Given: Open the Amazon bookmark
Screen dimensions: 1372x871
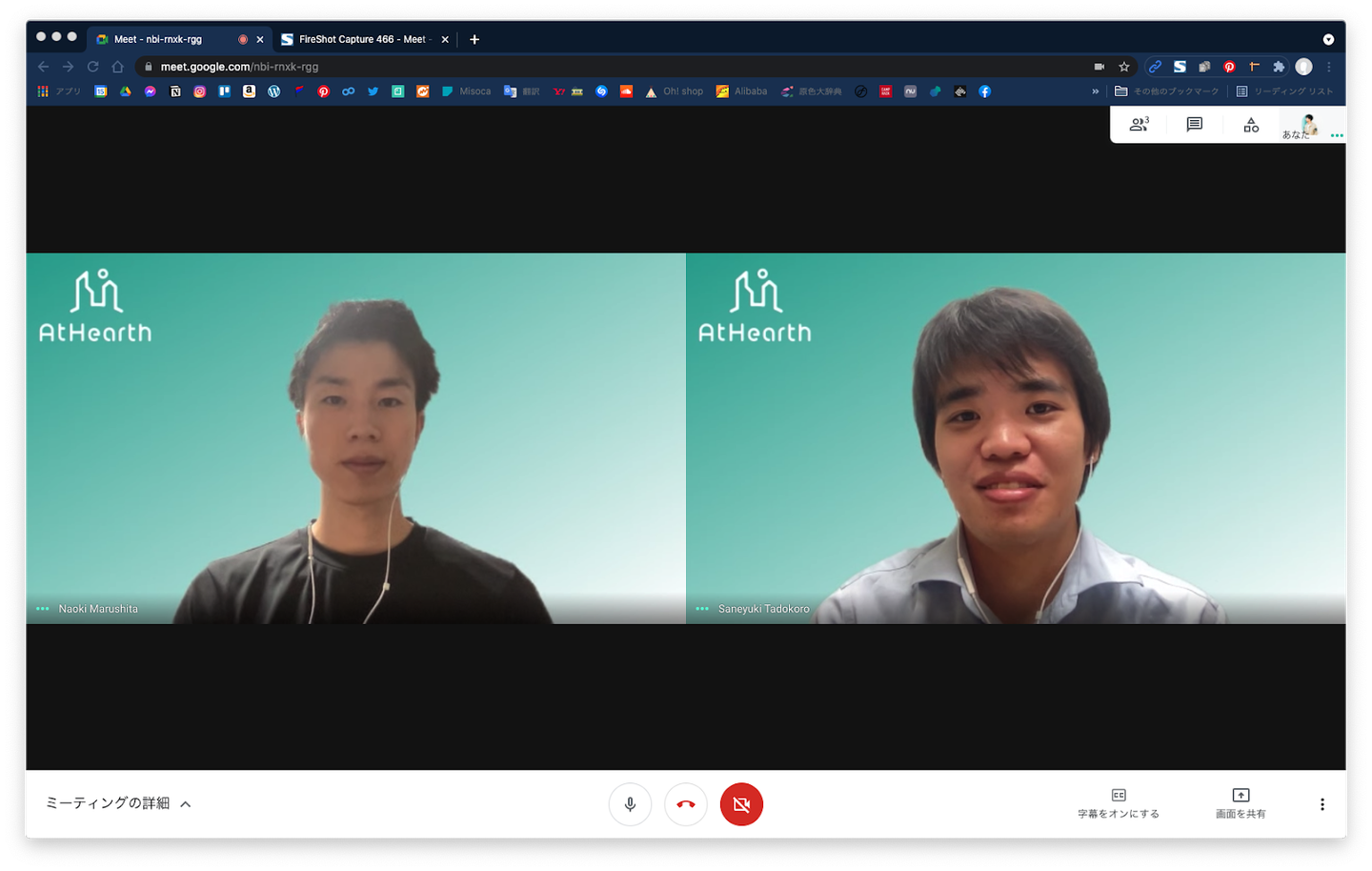Looking at the screenshot, I should pos(250,91).
